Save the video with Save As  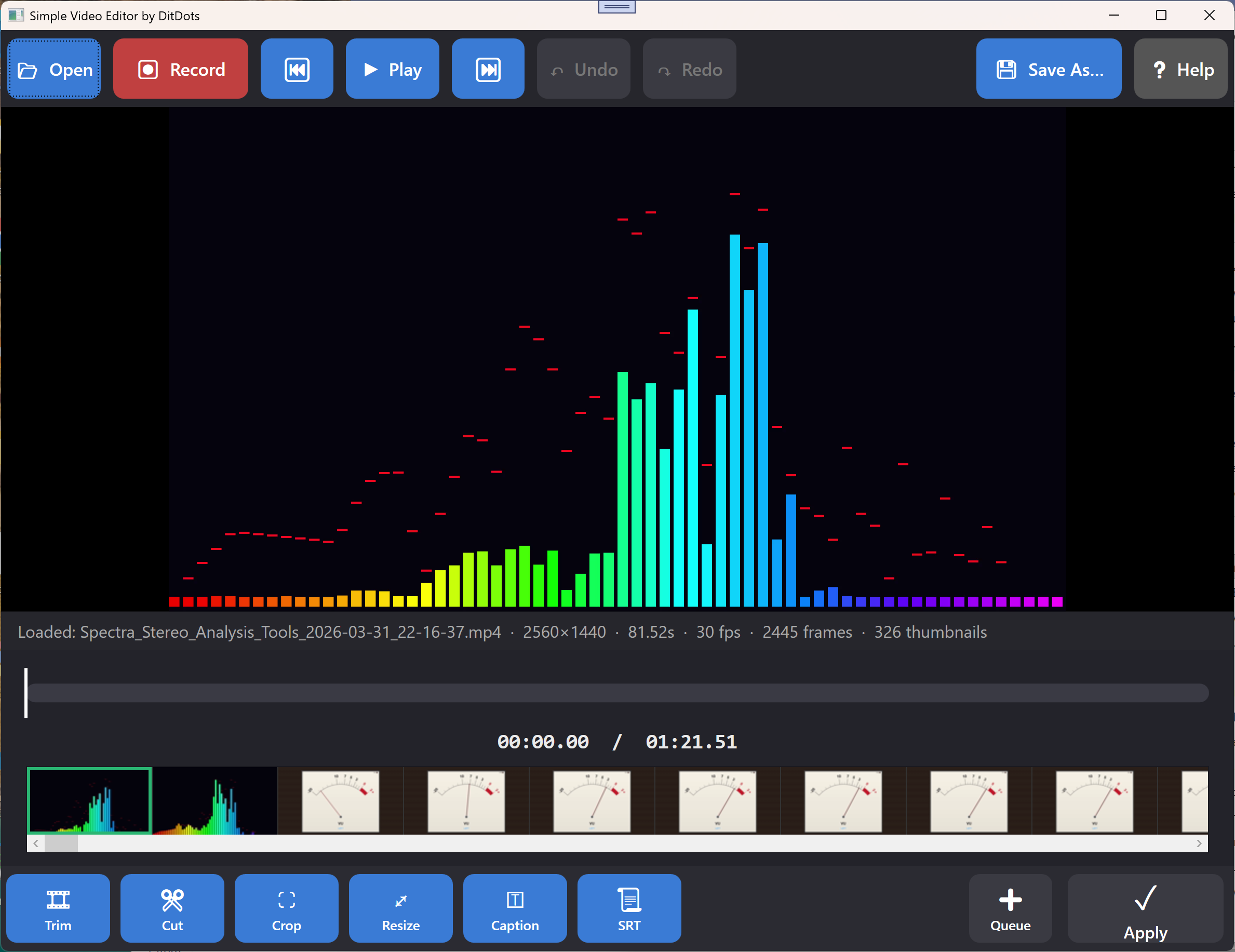[x=1049, y=69]
